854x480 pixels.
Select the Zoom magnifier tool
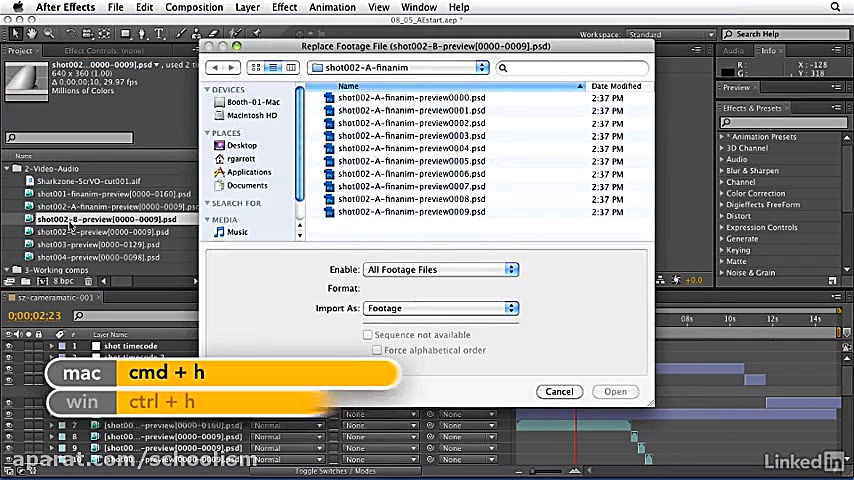tap(49, 33)
